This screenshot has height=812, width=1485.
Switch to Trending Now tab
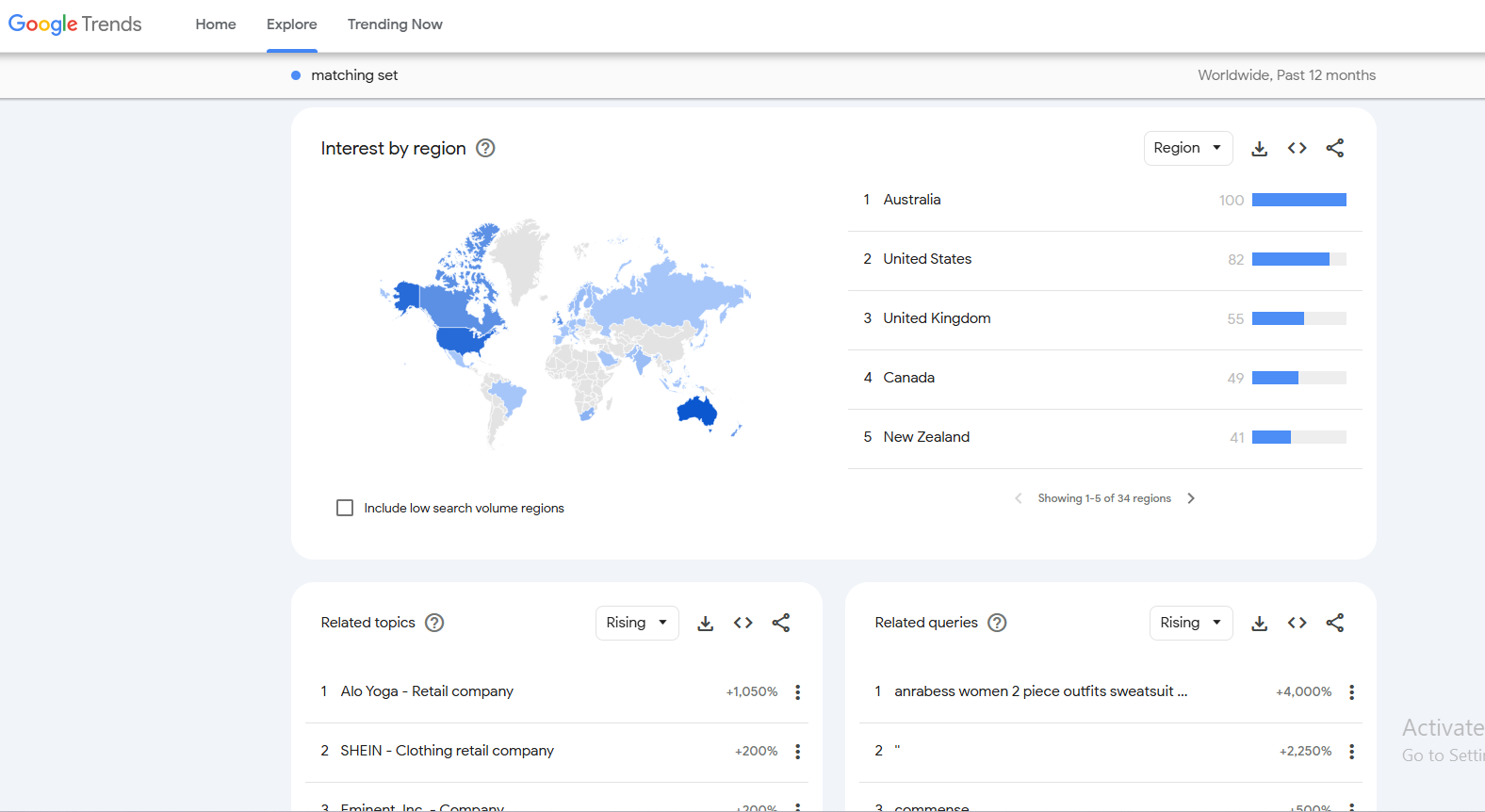pos(395,24)
